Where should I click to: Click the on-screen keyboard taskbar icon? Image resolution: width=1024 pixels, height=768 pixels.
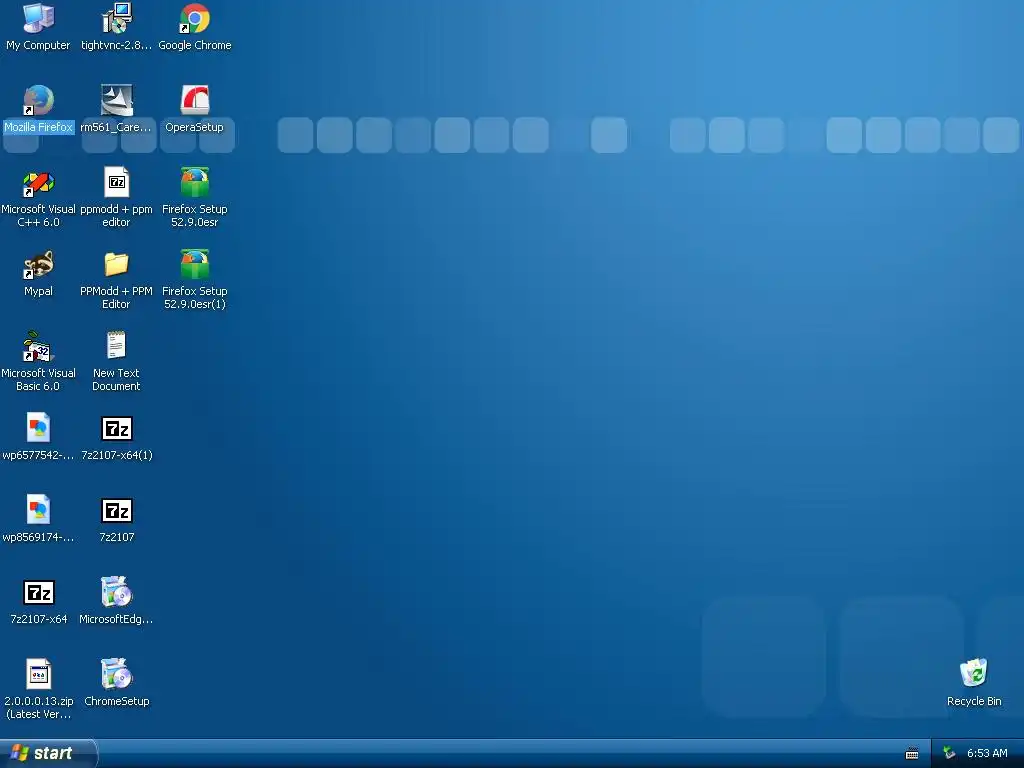(912, 754)
